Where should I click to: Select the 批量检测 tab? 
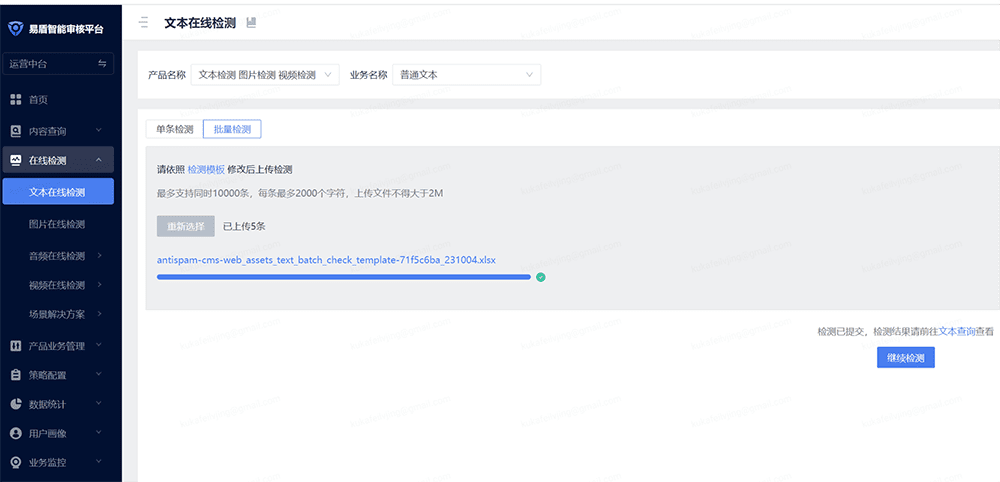click(x=232, y=129)
